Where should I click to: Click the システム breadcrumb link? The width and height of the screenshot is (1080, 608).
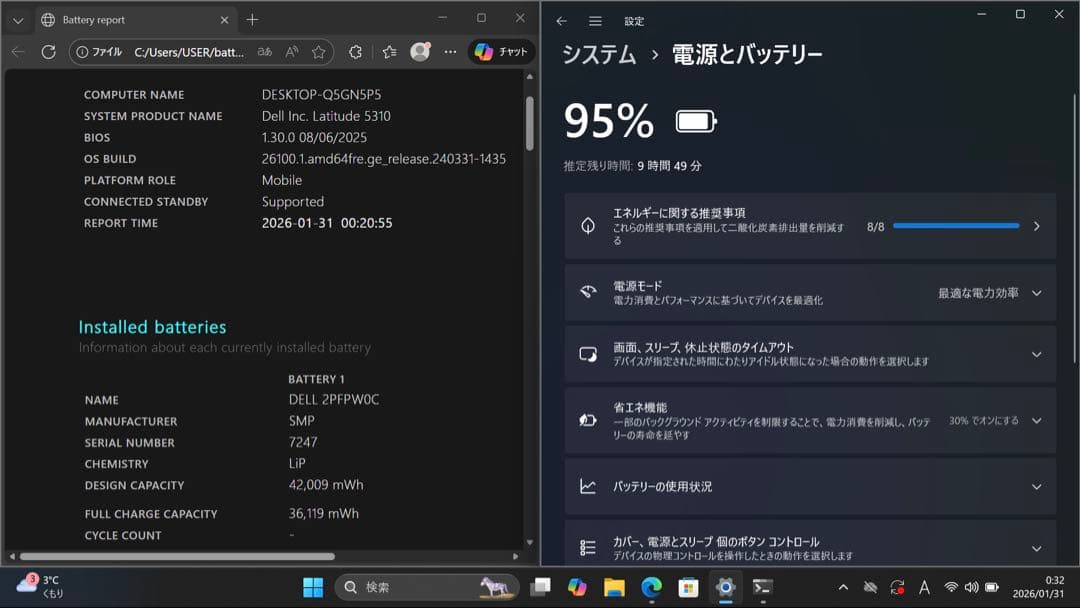coord(599,55)
